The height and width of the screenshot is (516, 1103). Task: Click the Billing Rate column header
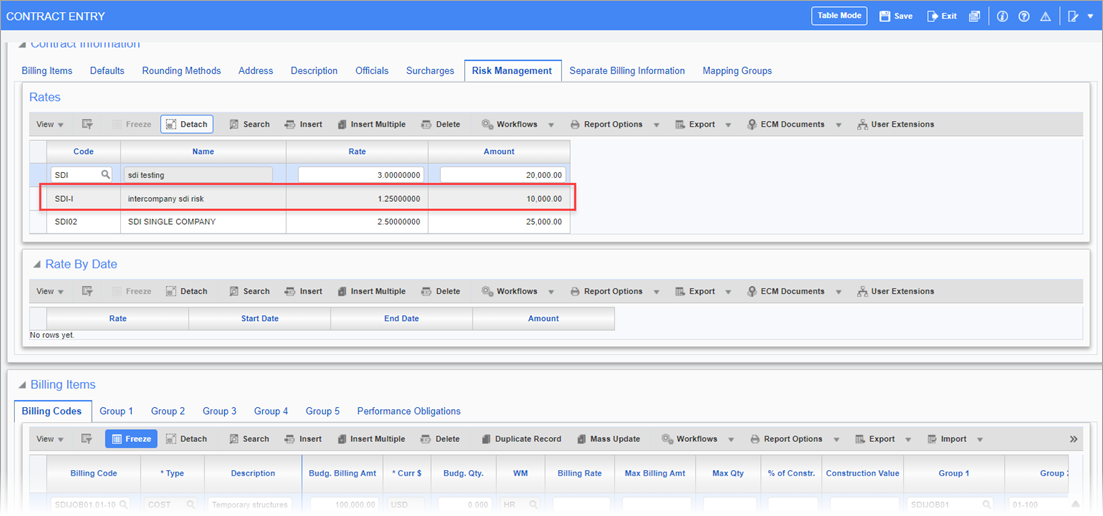click(x=580, y=473)
